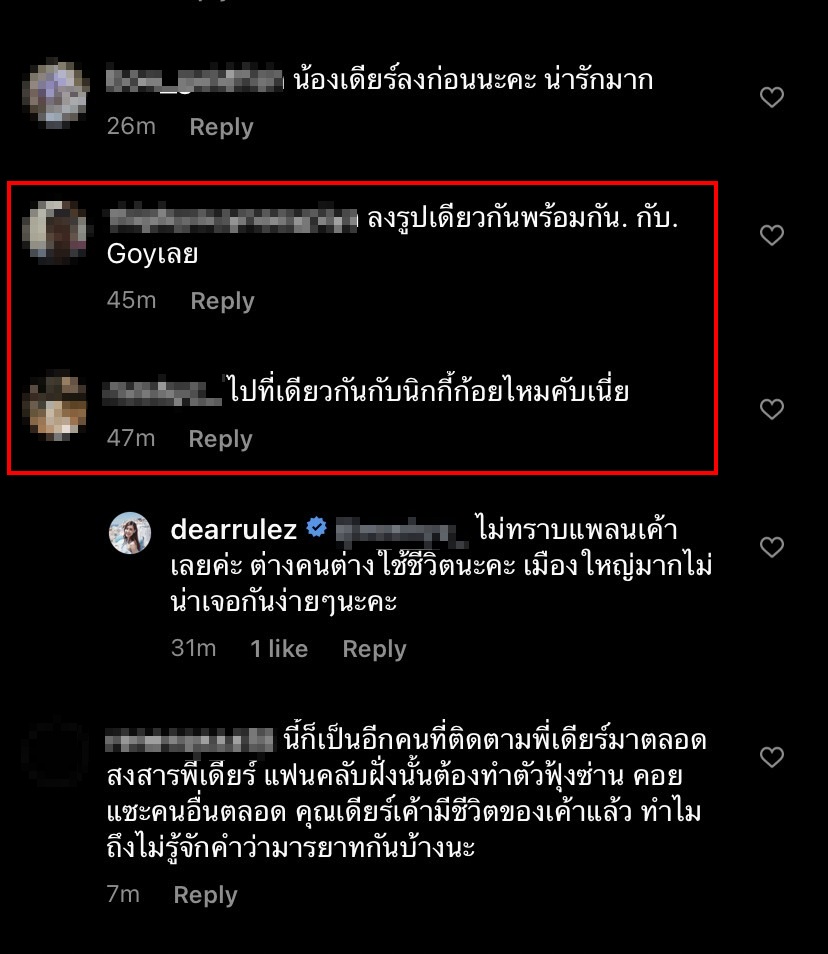Open blurred username on the 45m comment

coord(232,219)
